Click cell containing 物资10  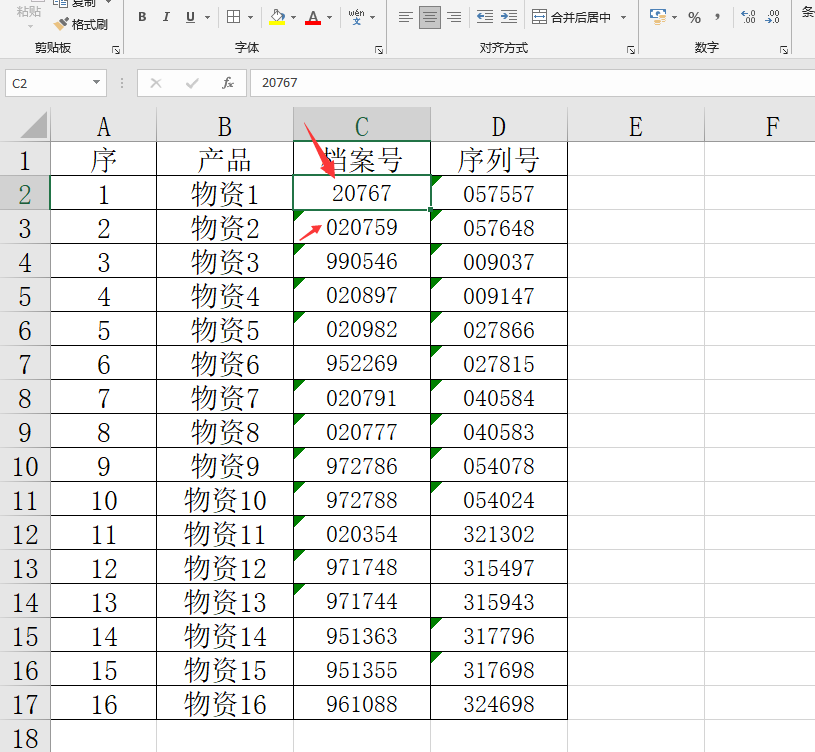225,499
